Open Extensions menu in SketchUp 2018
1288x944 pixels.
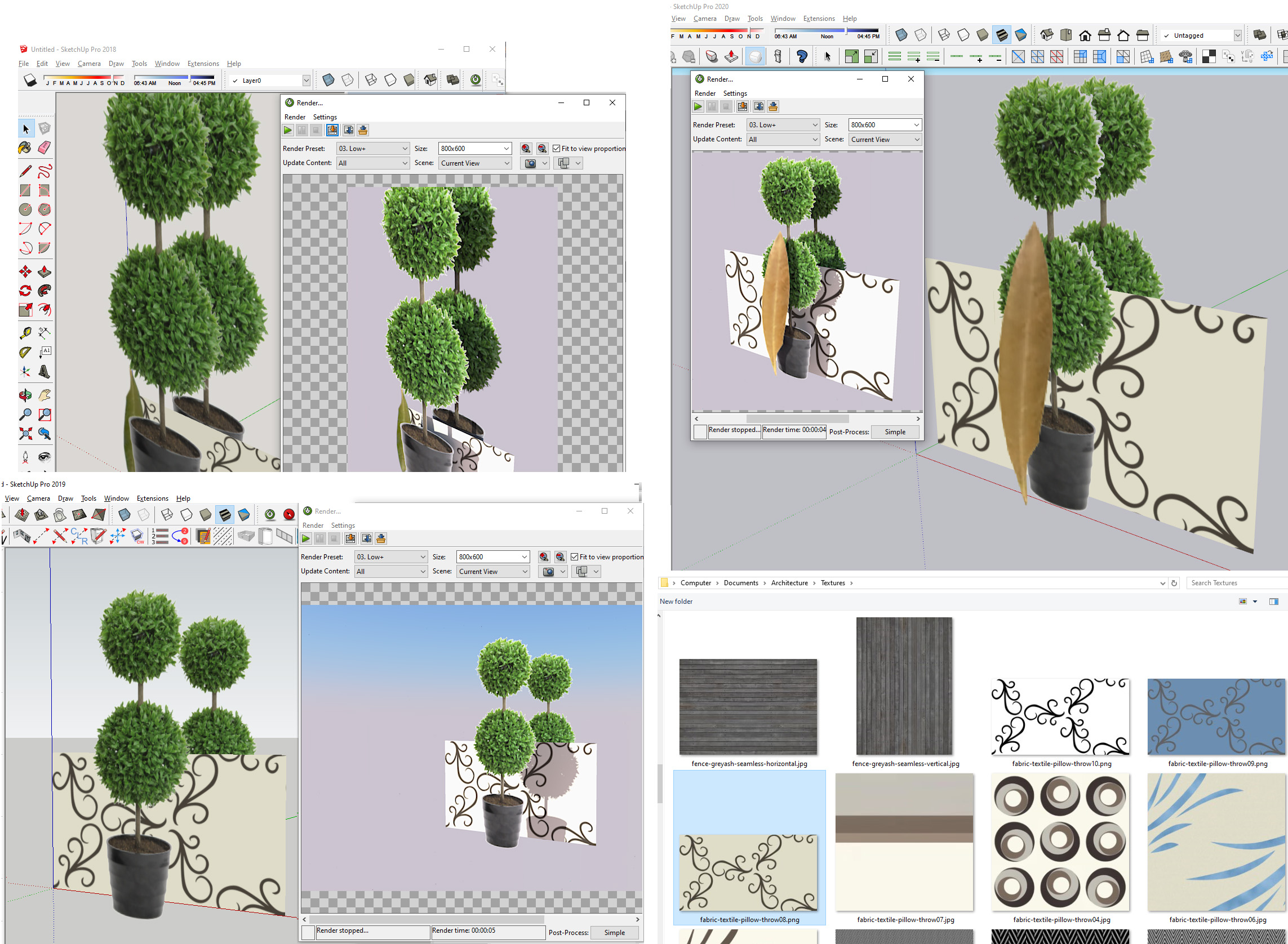coord(203,64)
